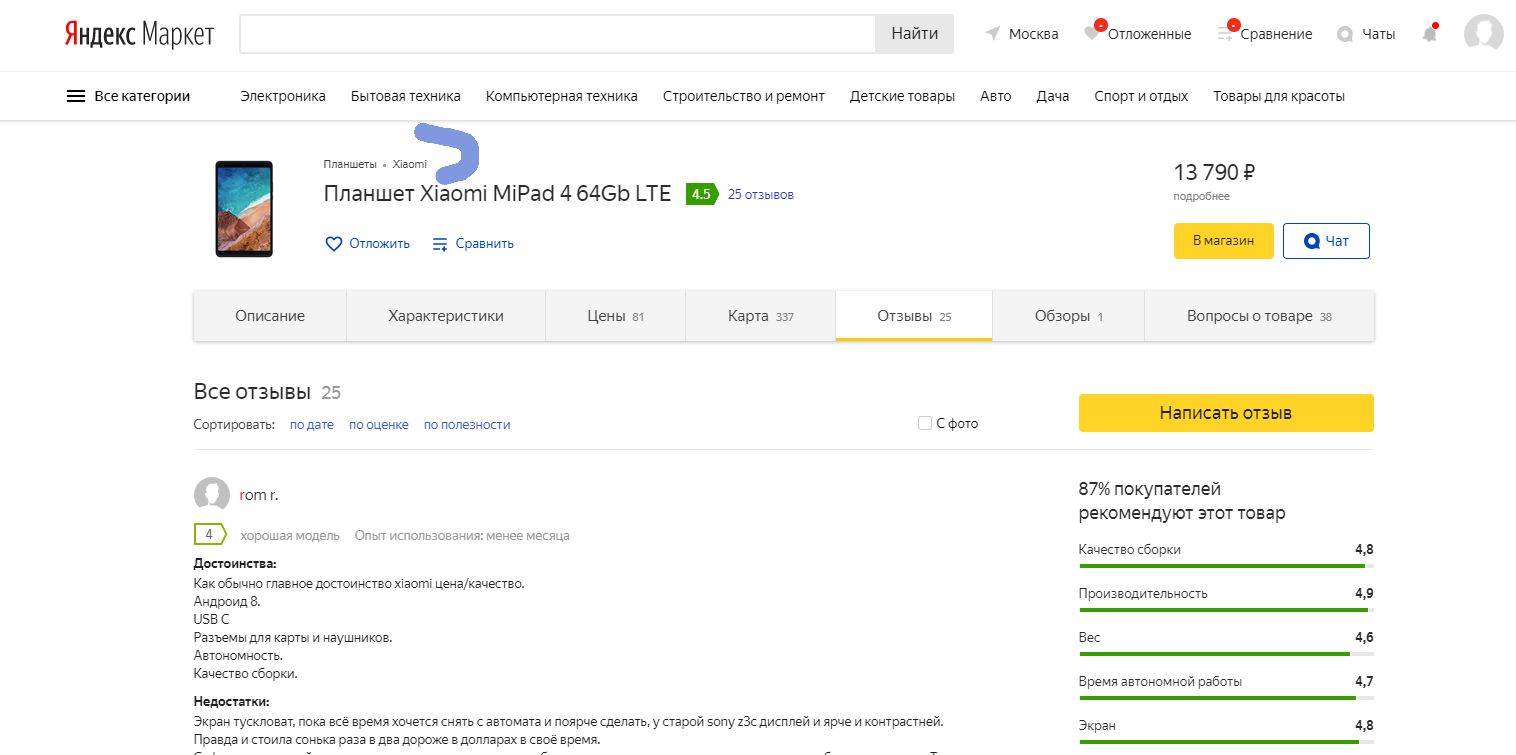Click the 25 отзывов link

pyautogui.click(x=760, y=194)
